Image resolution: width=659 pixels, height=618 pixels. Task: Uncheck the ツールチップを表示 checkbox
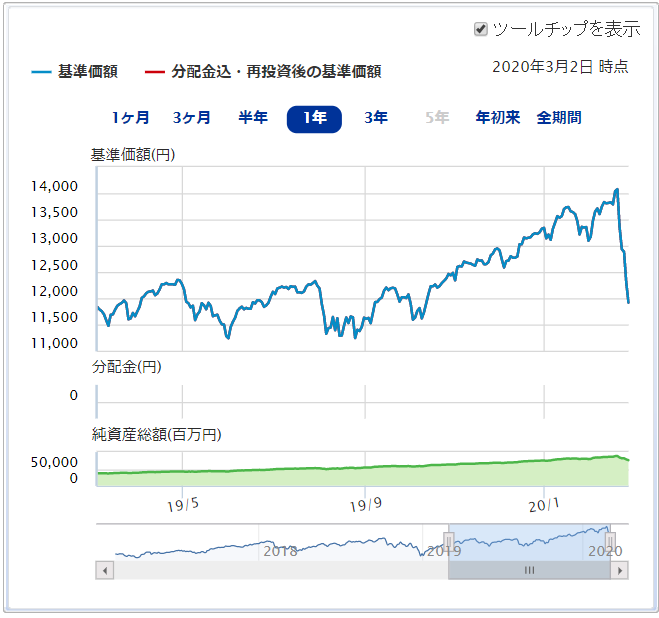480,29
